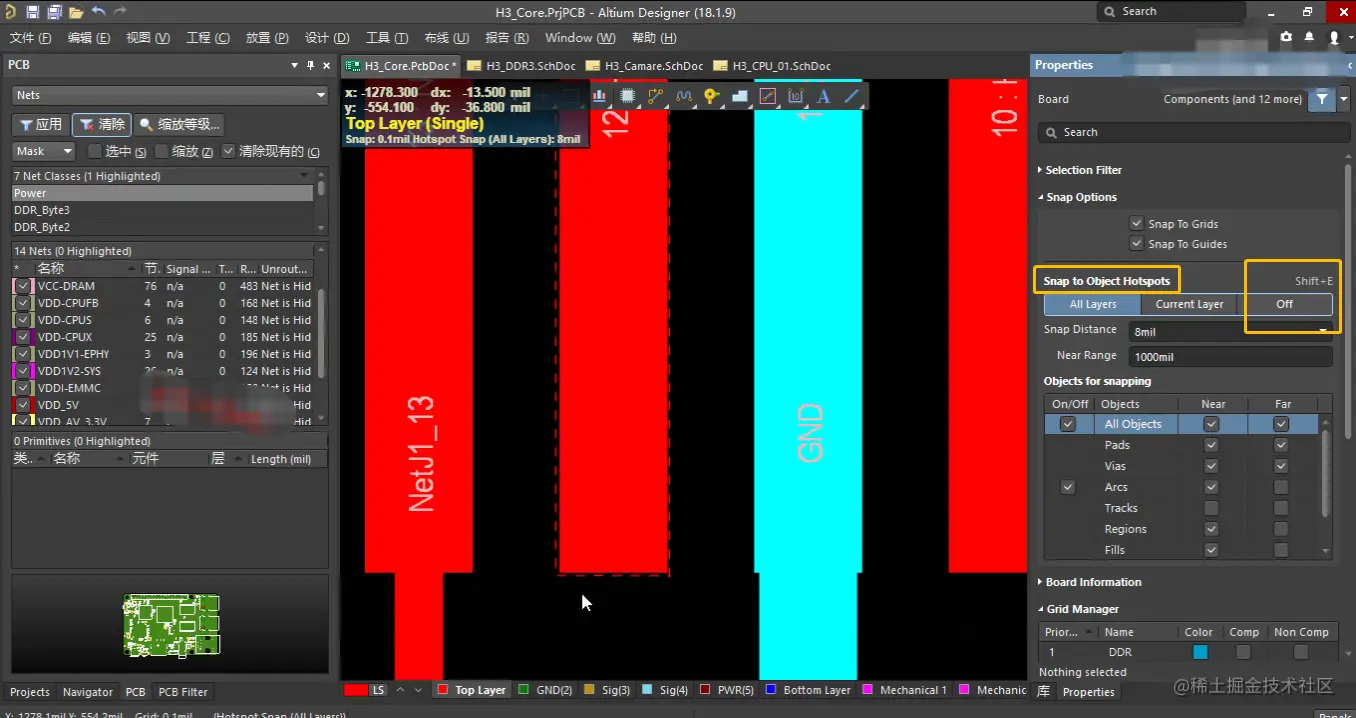Switch to H3_CPU_01.SchDoc tab
Screen dimensions: 1356x718
(x=772, y=66)
